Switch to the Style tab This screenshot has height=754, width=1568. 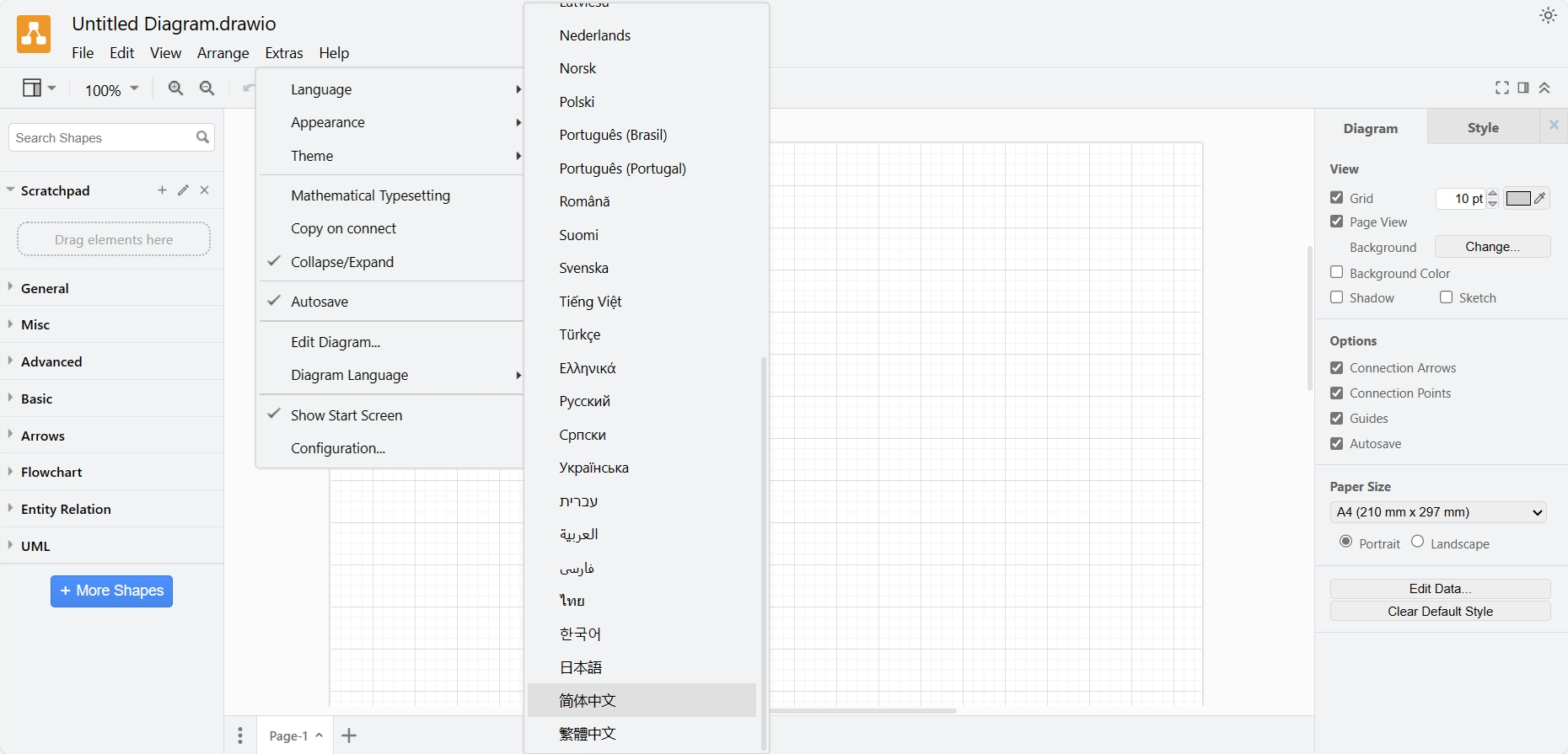(x=1483, y=127)
